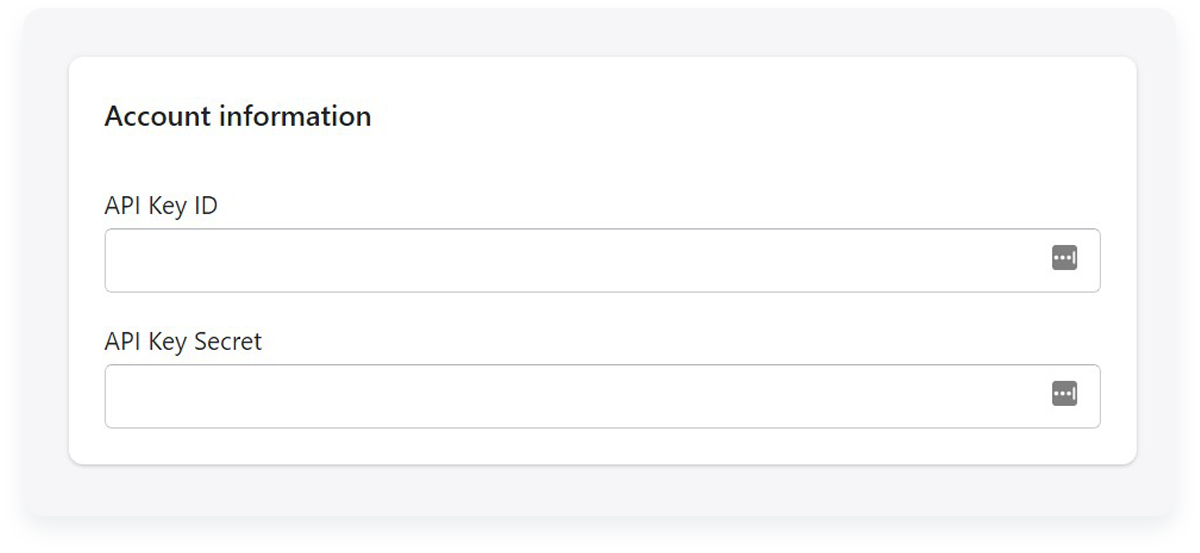Click the word 'ID' in the first field label
Image resolution: width=1200 pixels, height=553 pixels.
coord(206,206)
